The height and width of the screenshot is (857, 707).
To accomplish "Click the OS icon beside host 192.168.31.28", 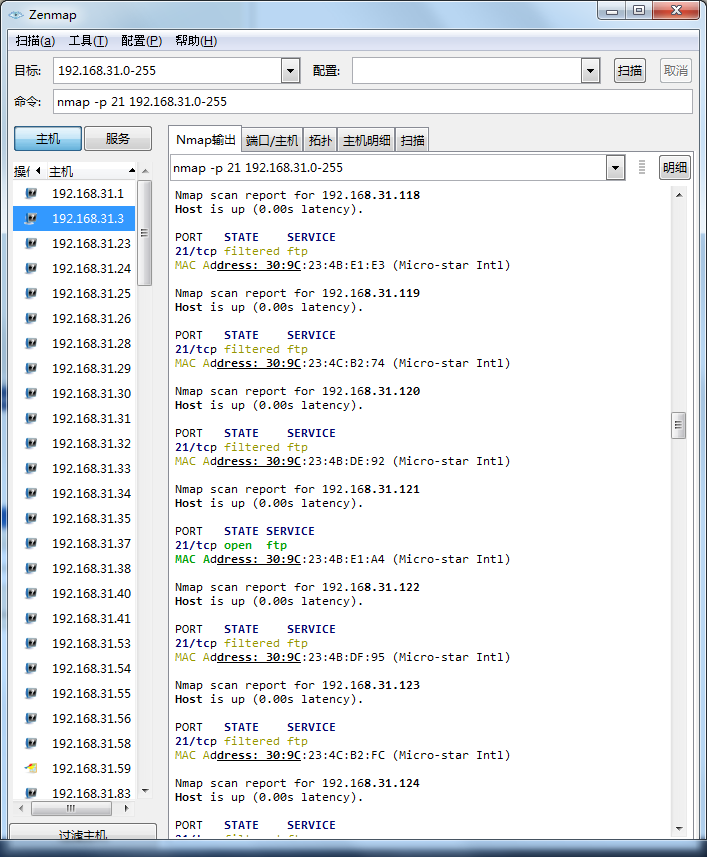I will coord(32,343).
